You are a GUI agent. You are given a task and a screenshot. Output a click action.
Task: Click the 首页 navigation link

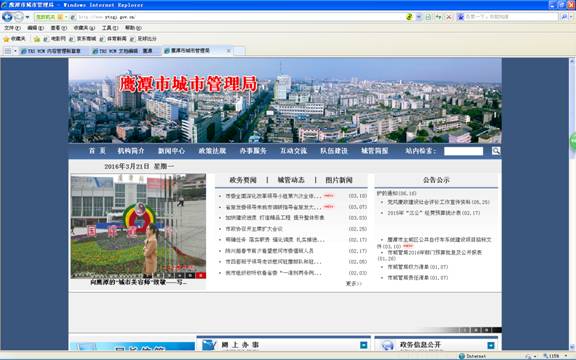tap(97, 151)
